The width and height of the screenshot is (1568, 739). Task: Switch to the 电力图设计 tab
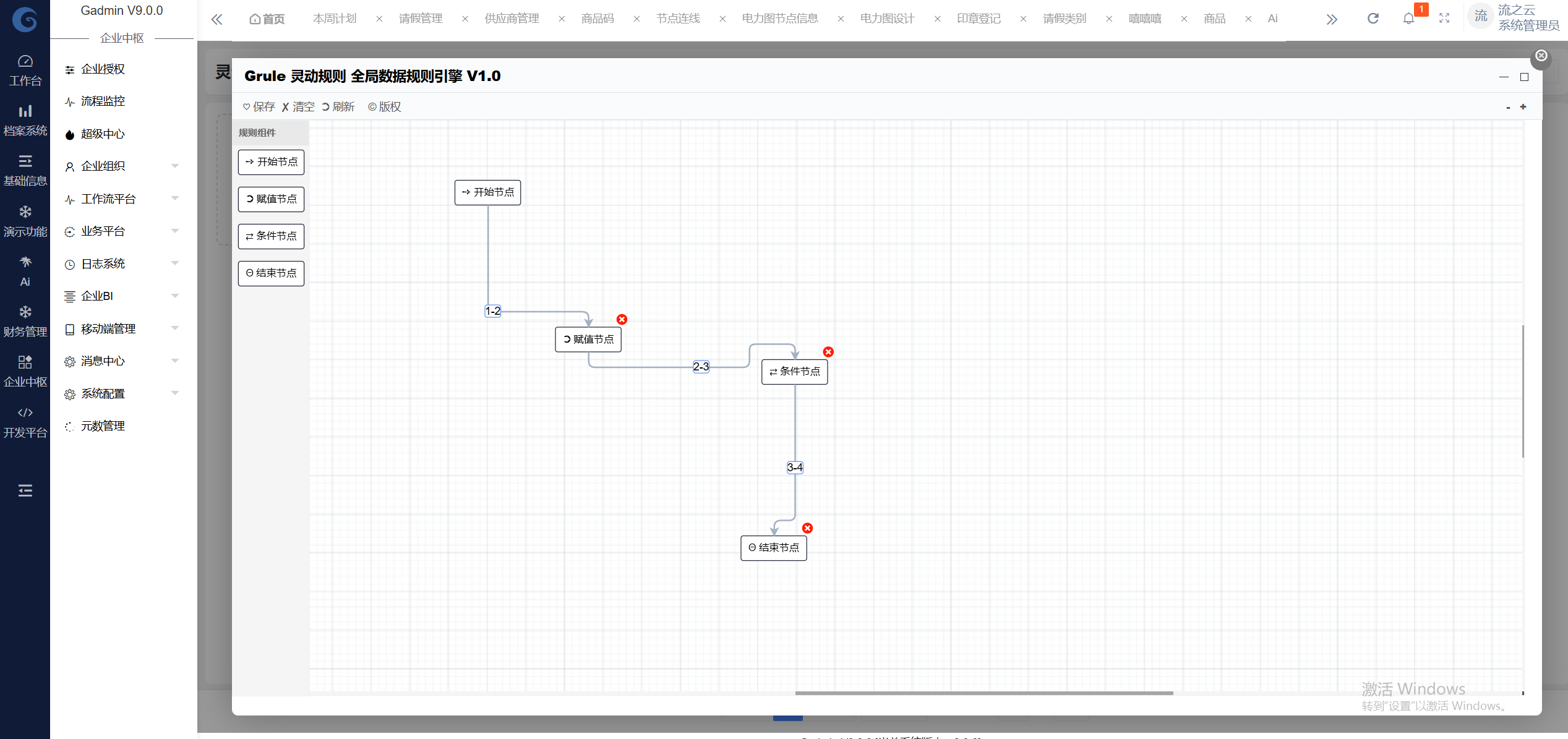887,19
